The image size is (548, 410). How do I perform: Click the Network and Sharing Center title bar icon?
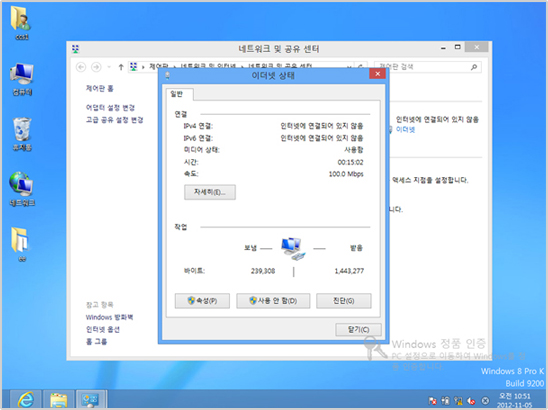point(75,49)
